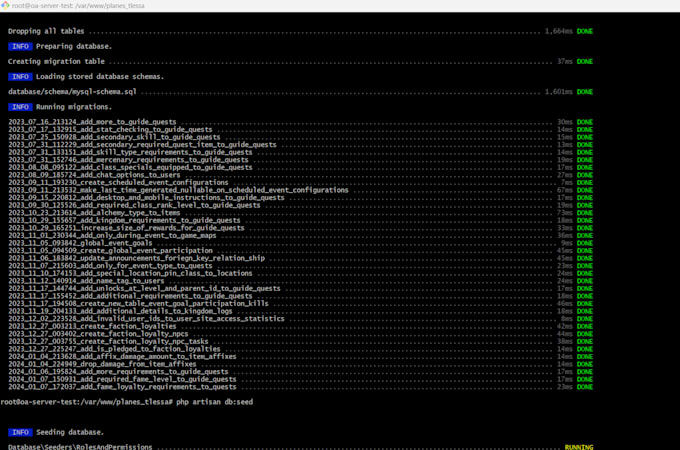Select migration add_kingdom_requirements_to_guide_quests
This screenshot has height=450, width=680.
pyautogui.click(x=124, y=221)
